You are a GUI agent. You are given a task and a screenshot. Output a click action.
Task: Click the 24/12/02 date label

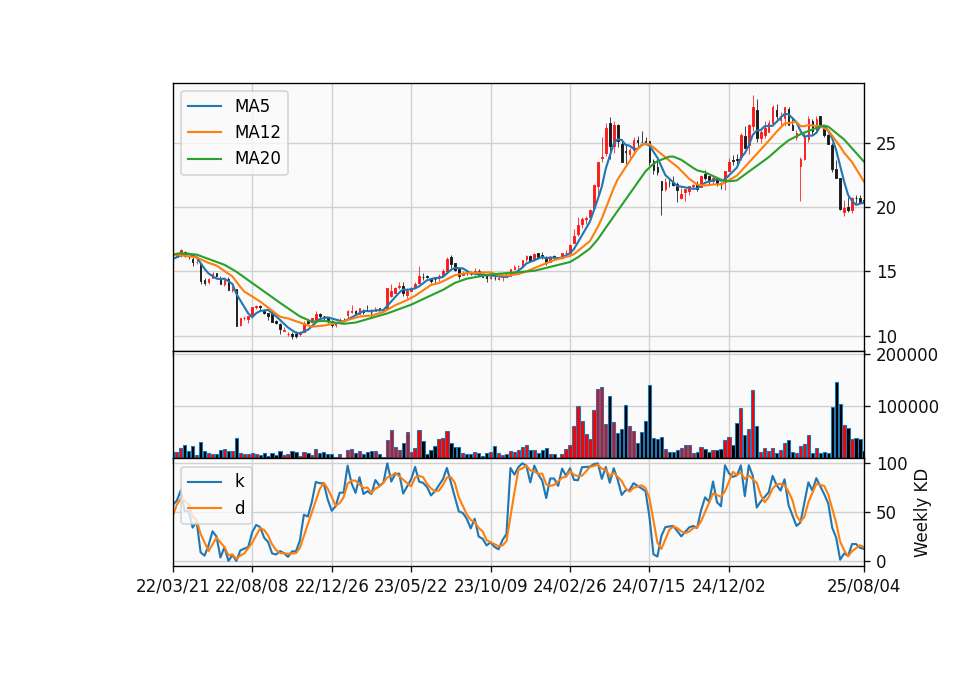[729, 586]
